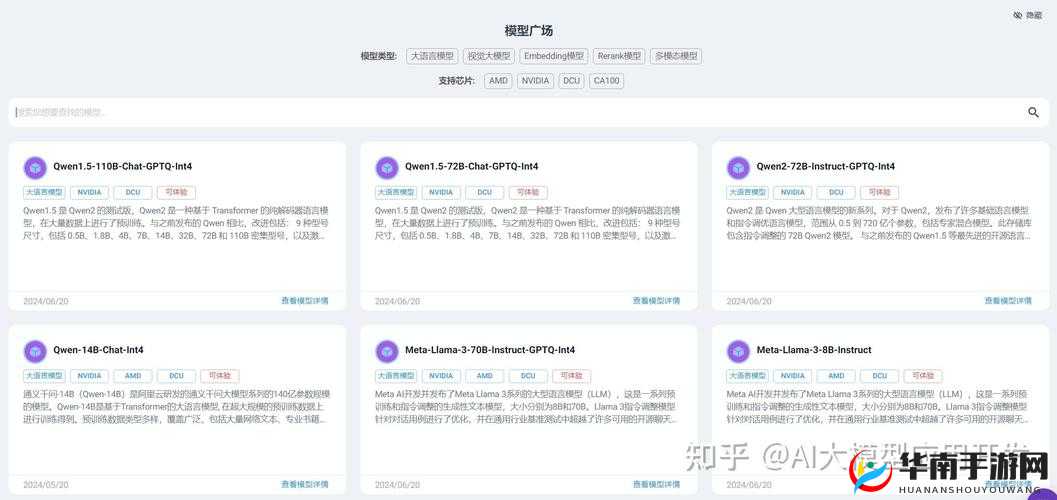Click the Qwen1.5-110B-Chat-GPTQ-Int4 model cube icon
This screenshot has width=1057, height=500.
coord(35,167)
